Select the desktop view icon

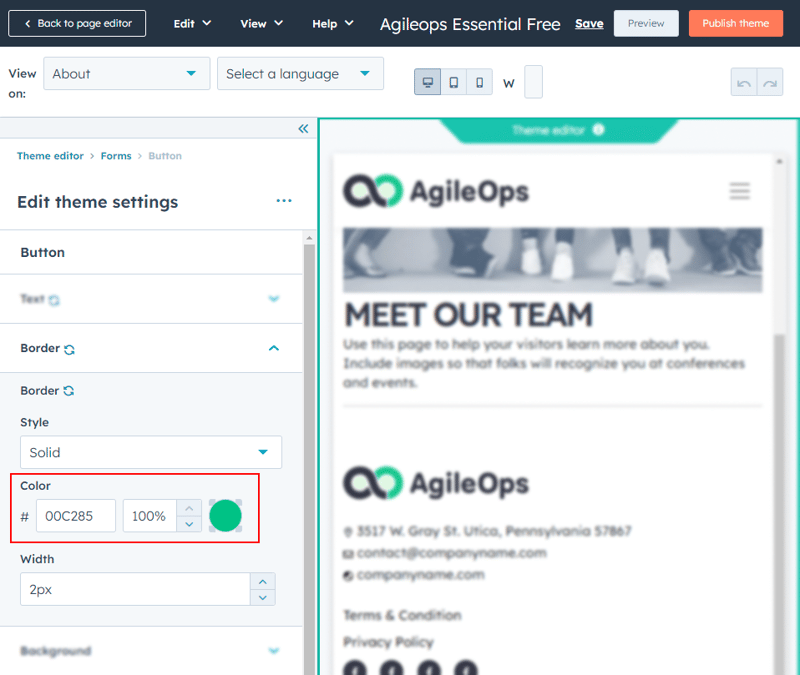[x=428, y=82]
